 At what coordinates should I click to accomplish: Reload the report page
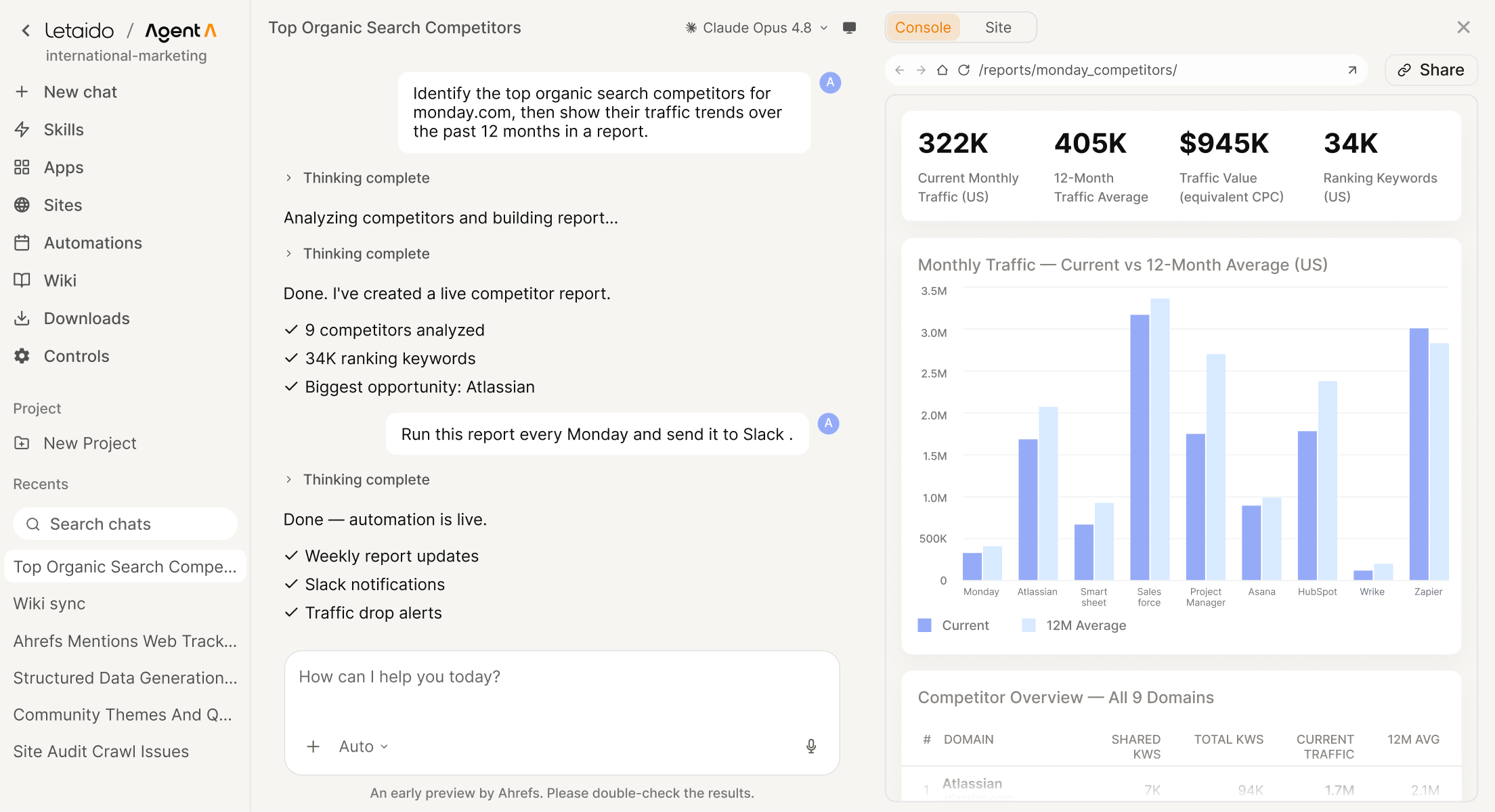coord(964,70)
